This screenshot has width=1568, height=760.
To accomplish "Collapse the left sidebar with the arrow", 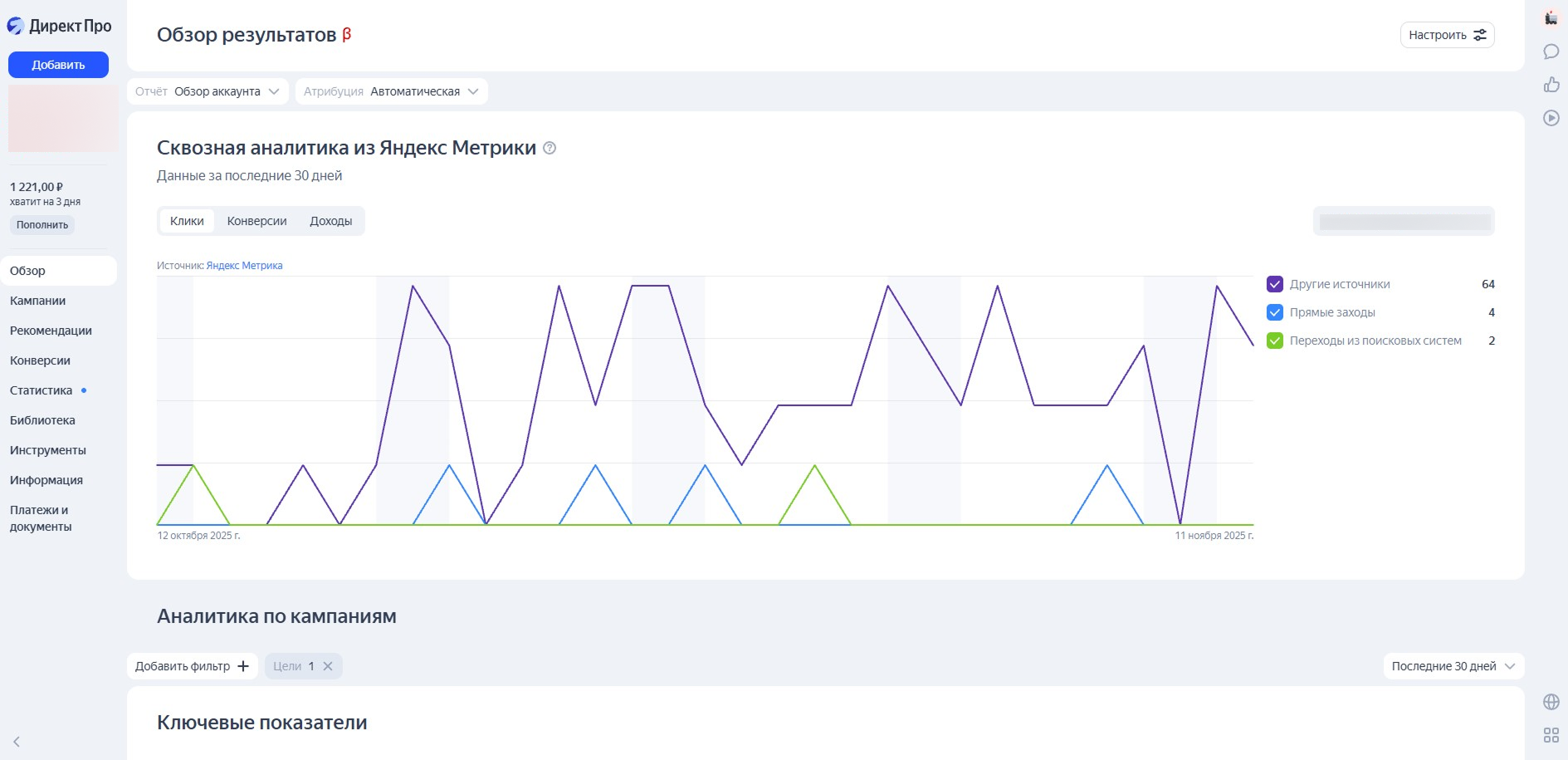I will [17, 742].
